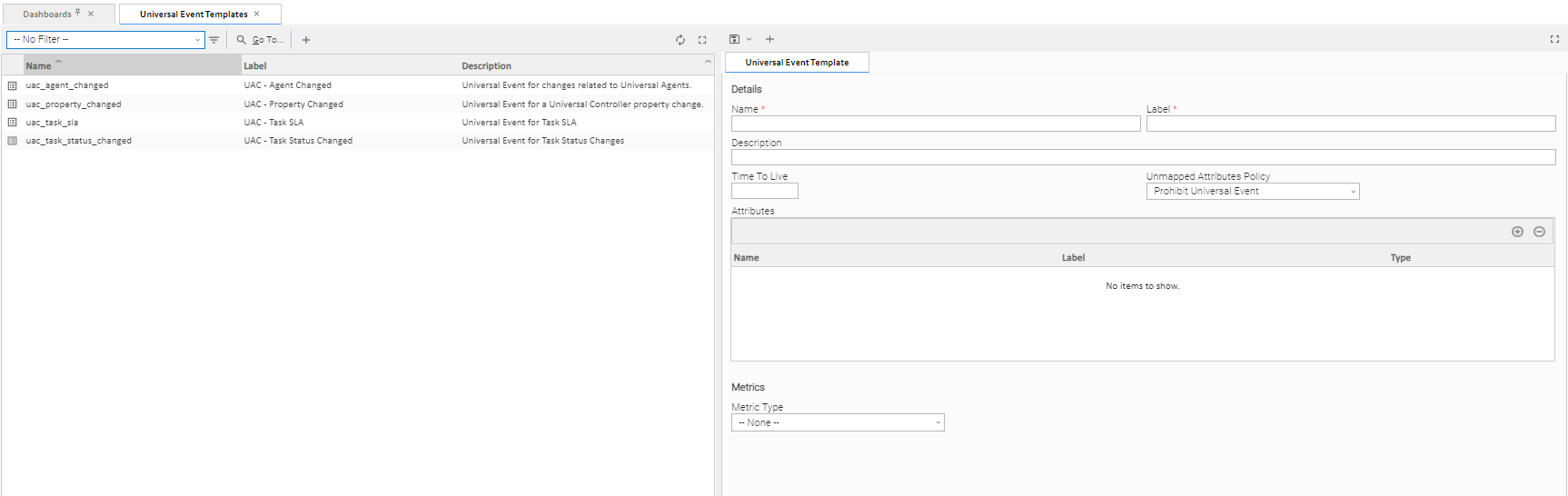Maximize the templates list pane

point(702,40)
